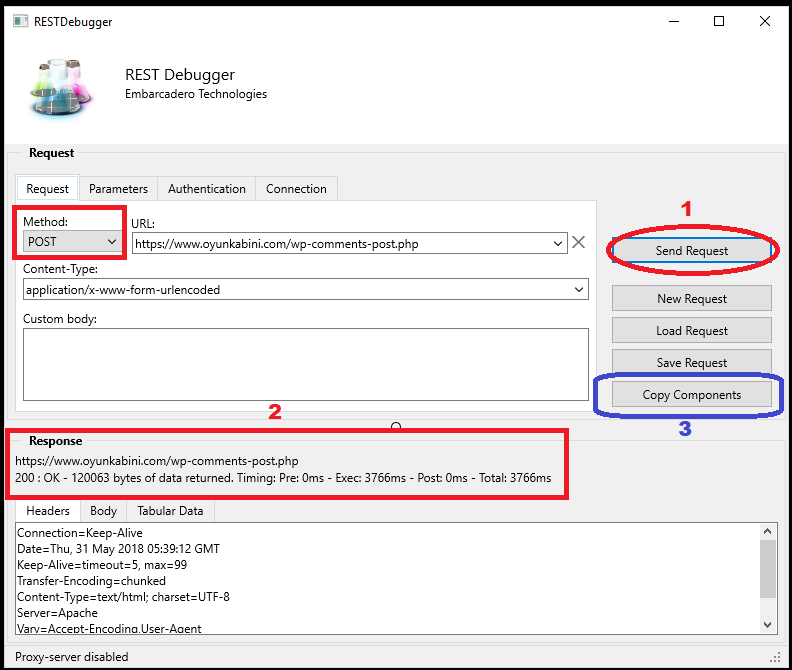Select the Content-Type=text/html; charset=UTF-8 line
Image resolution: width=792 pixels, height=670 pixels.
123,597
